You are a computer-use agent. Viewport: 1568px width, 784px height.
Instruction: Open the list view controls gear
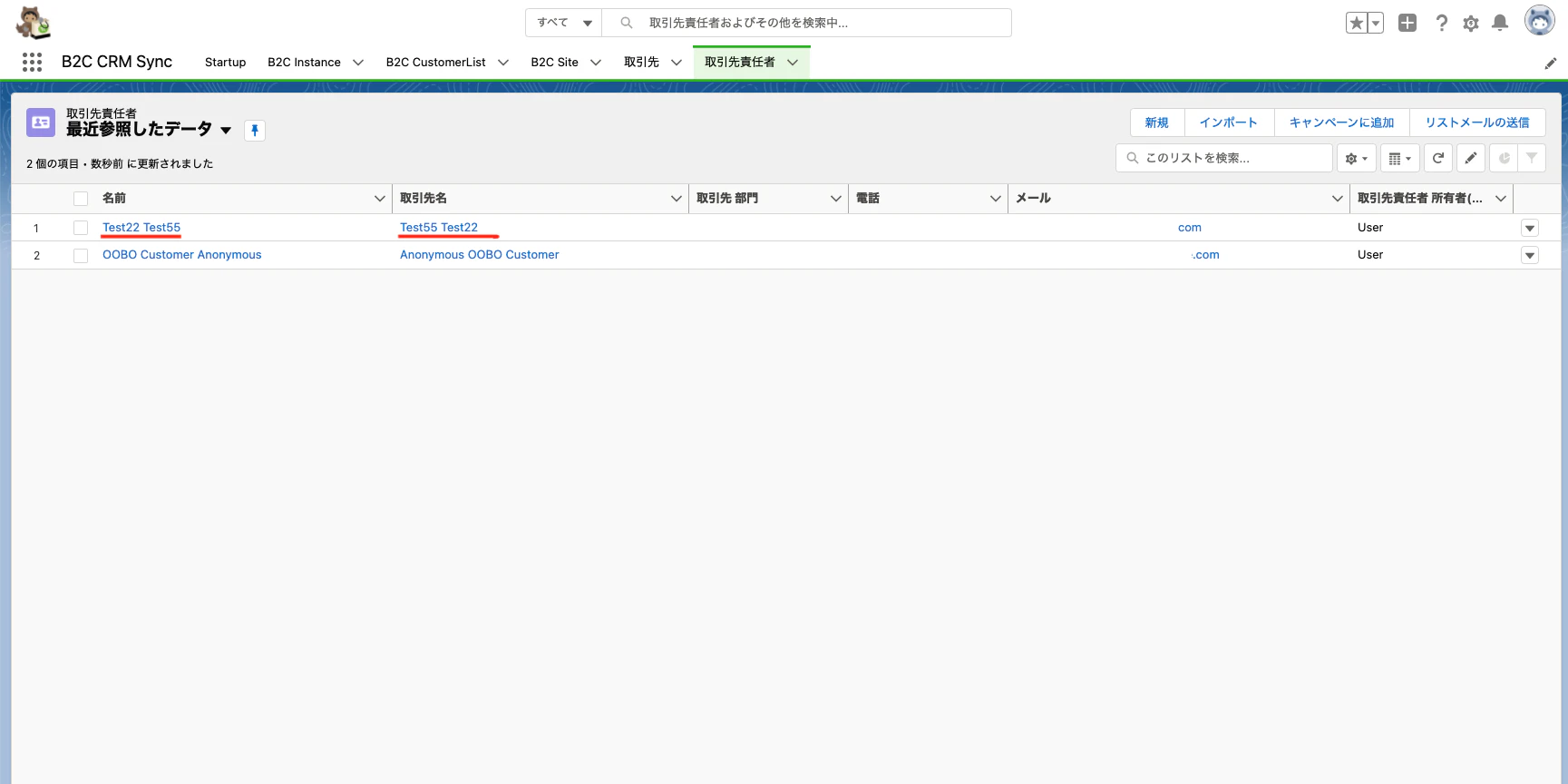click(1357, 158)
